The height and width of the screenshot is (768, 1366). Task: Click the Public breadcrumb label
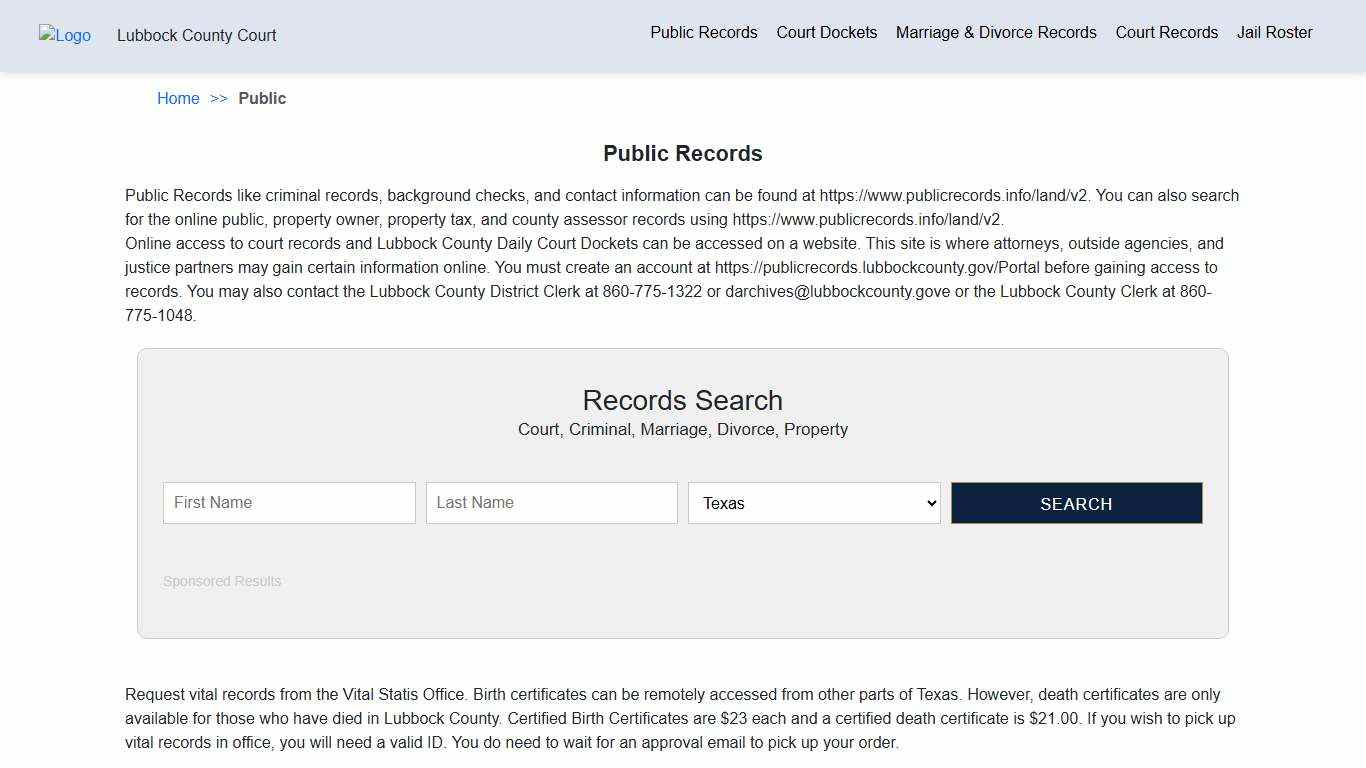pos(262,98)
